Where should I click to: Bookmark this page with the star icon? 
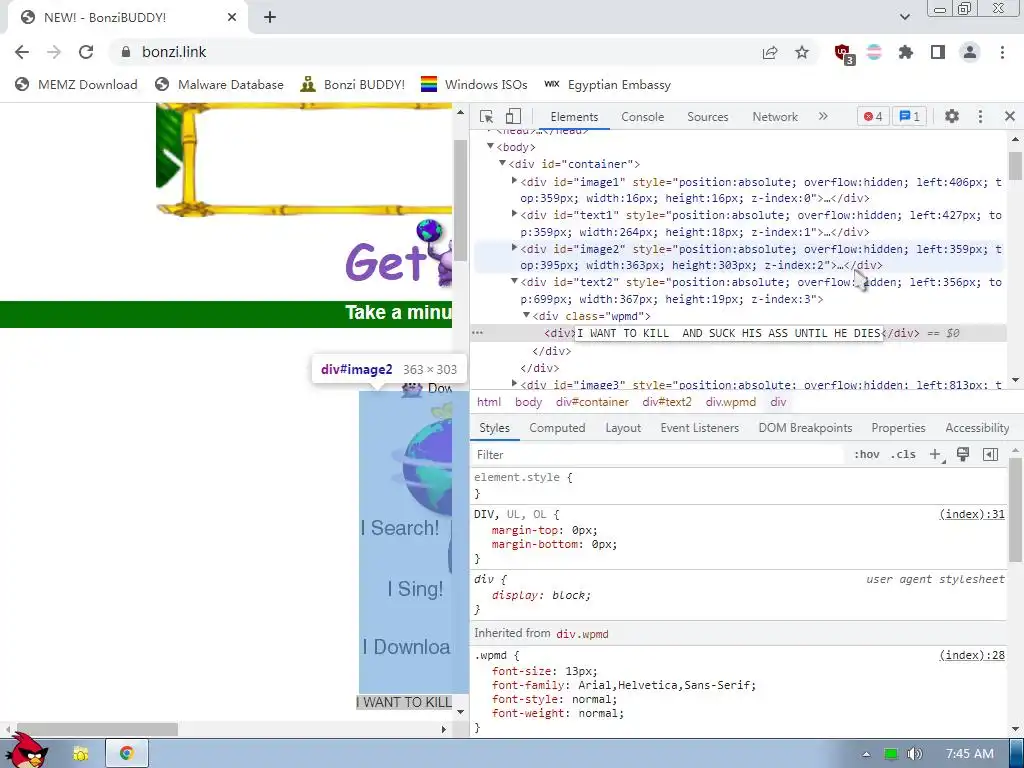click(802, 52)
